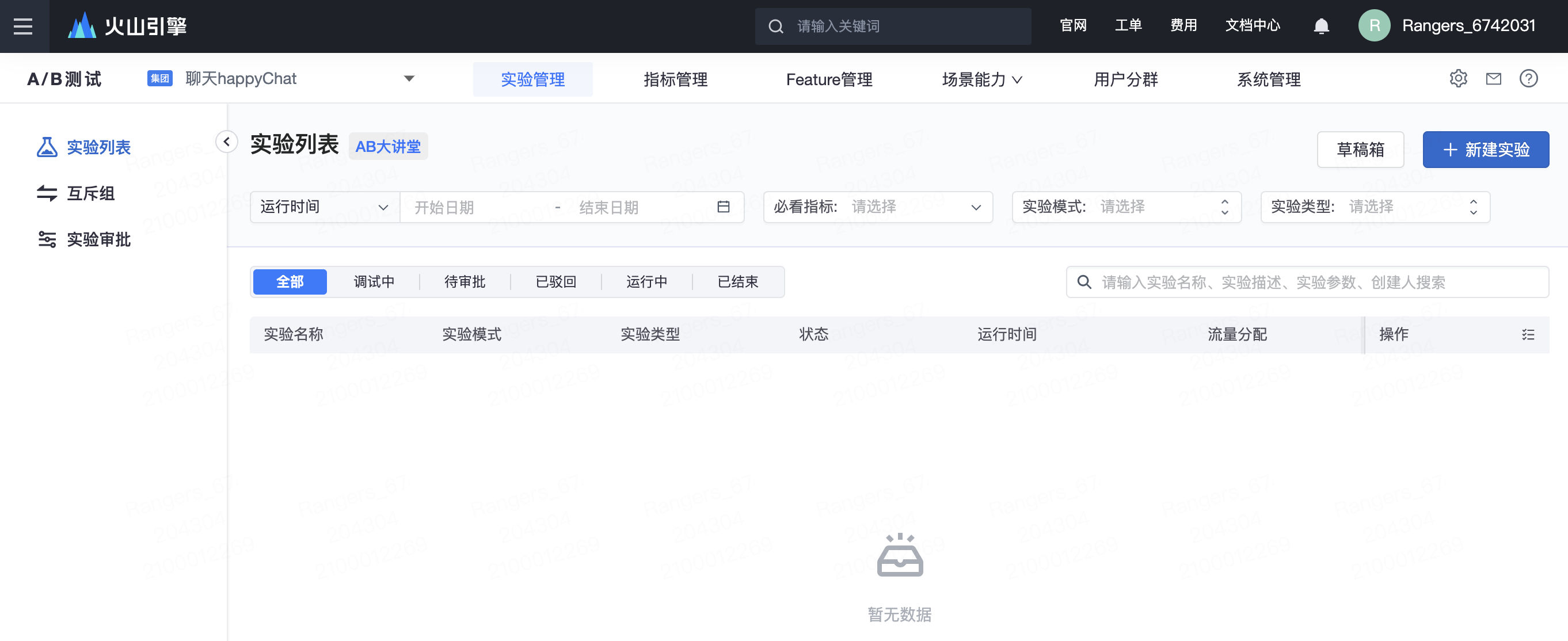Open 互斥组 in the sidebar
The height and width of the screenshot is (641, 1568).
(90, 193)
